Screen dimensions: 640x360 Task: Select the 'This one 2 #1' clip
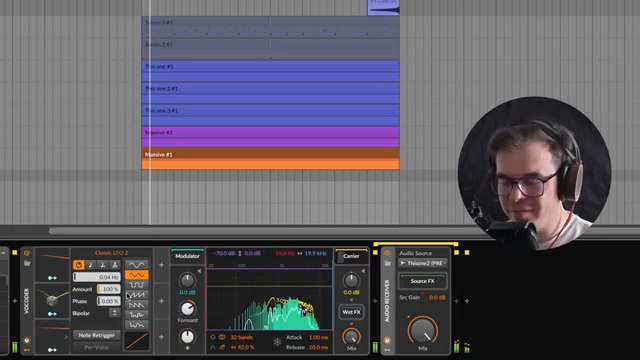[271, 93]
